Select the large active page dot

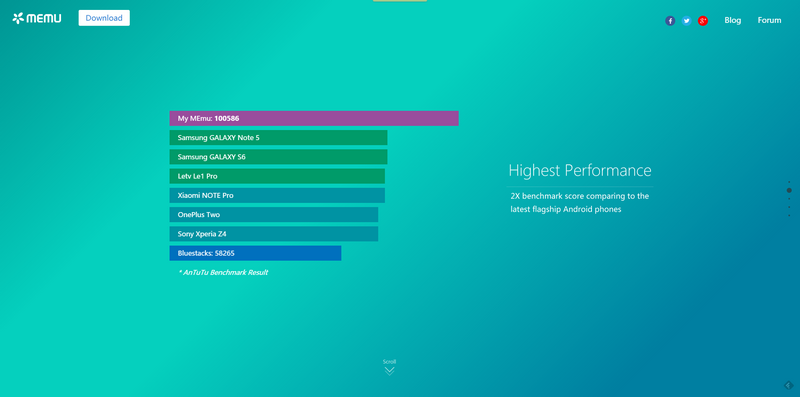789,190
